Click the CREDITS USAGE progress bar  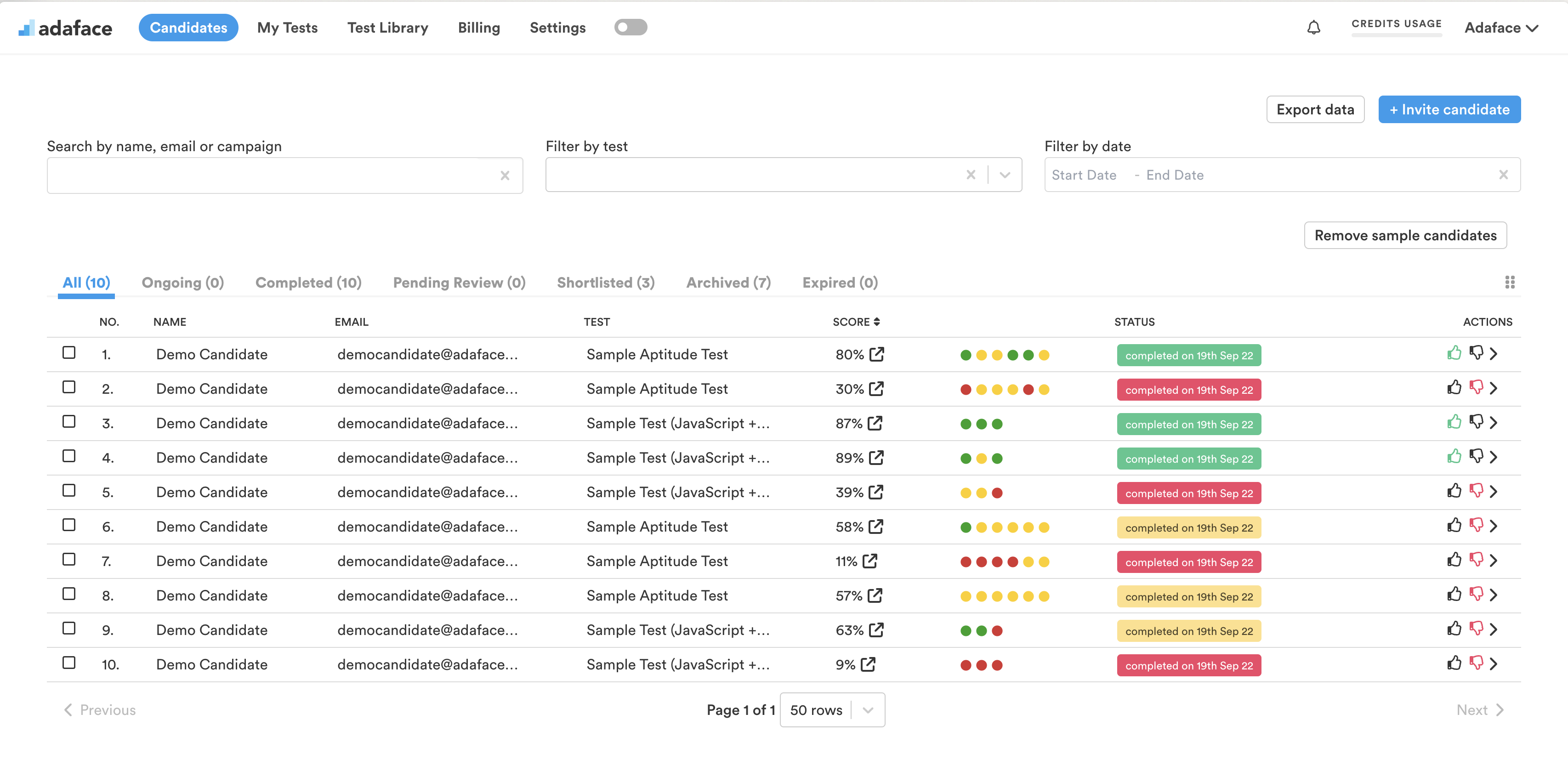click(1396, 36)
